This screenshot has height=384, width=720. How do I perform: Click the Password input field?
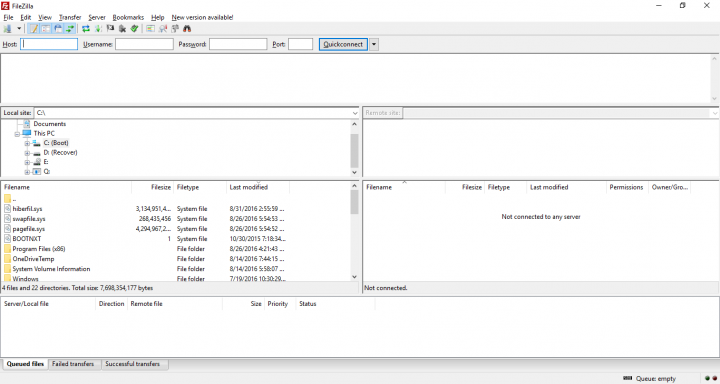click(x=238, y=44)
